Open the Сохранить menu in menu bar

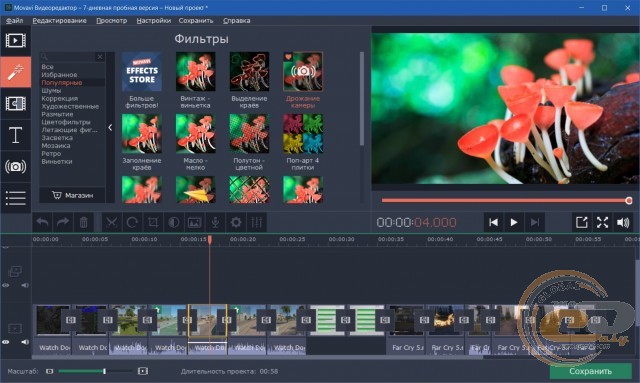pos(196,20)
